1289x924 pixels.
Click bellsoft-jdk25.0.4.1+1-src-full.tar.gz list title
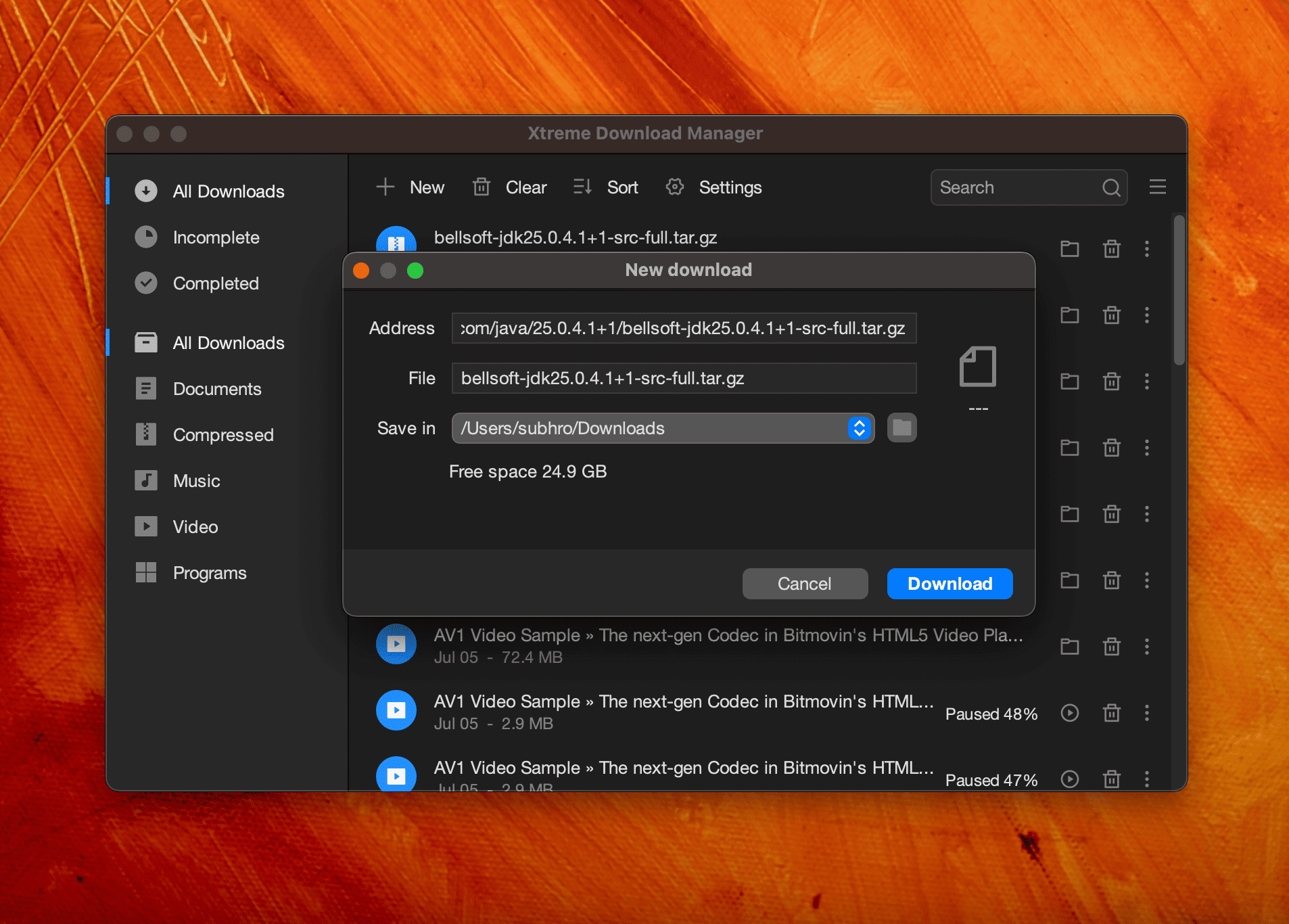576,237
